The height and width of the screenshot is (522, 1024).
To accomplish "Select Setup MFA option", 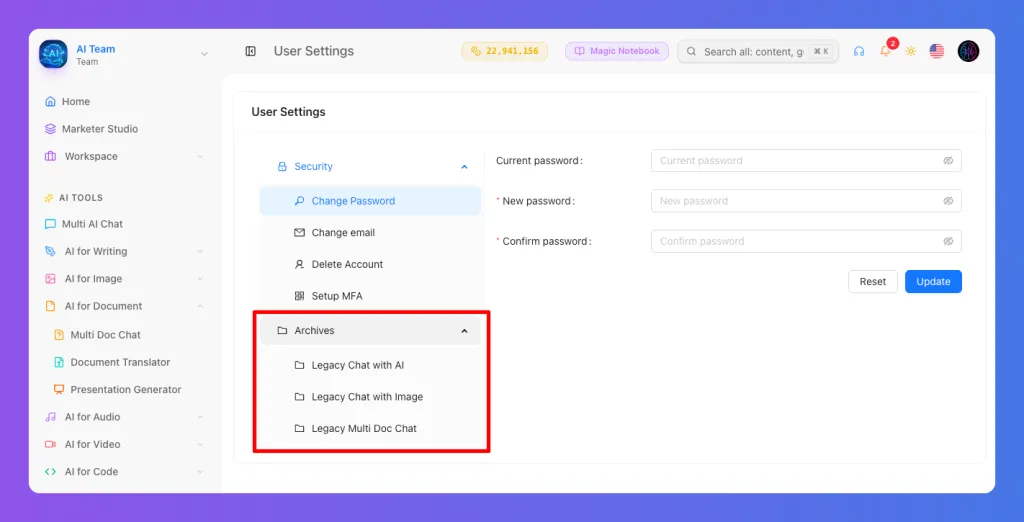I will [x=370, y=296].
